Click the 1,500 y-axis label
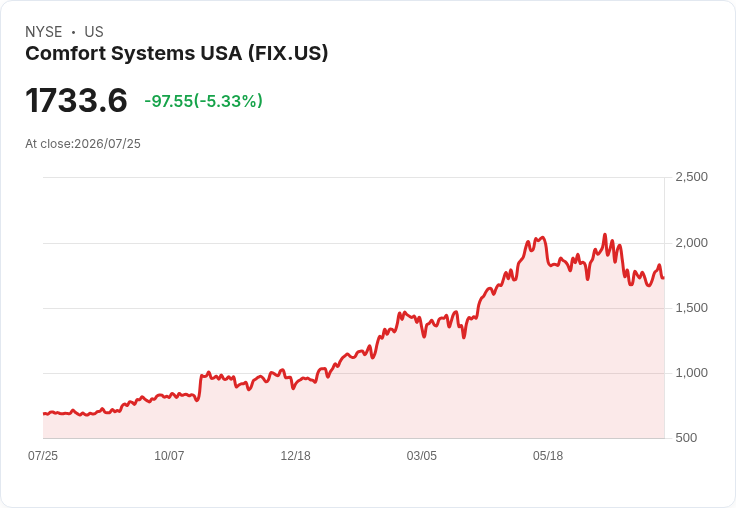The width and height of the screenshot is (736, 508). [x=691, y=308]
